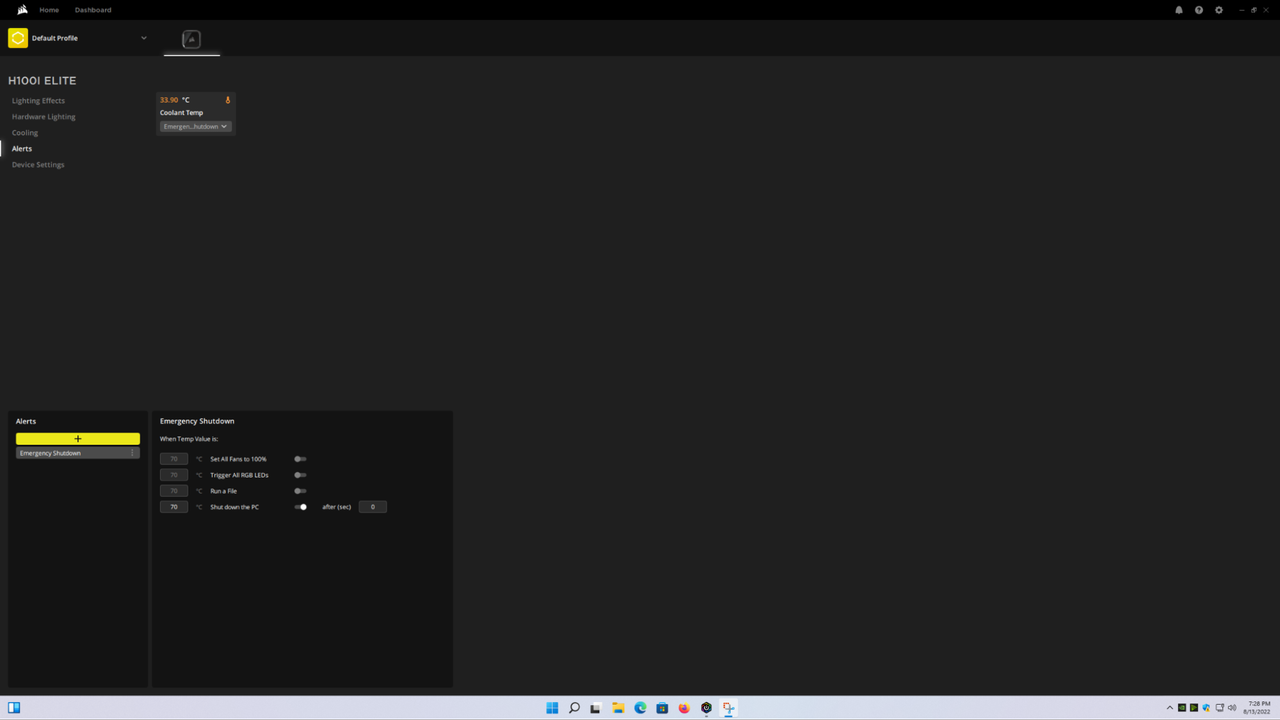The height and width of the screenshot is (720, 1280).
Task: Select the Alerts section
Action: [22, 149]
